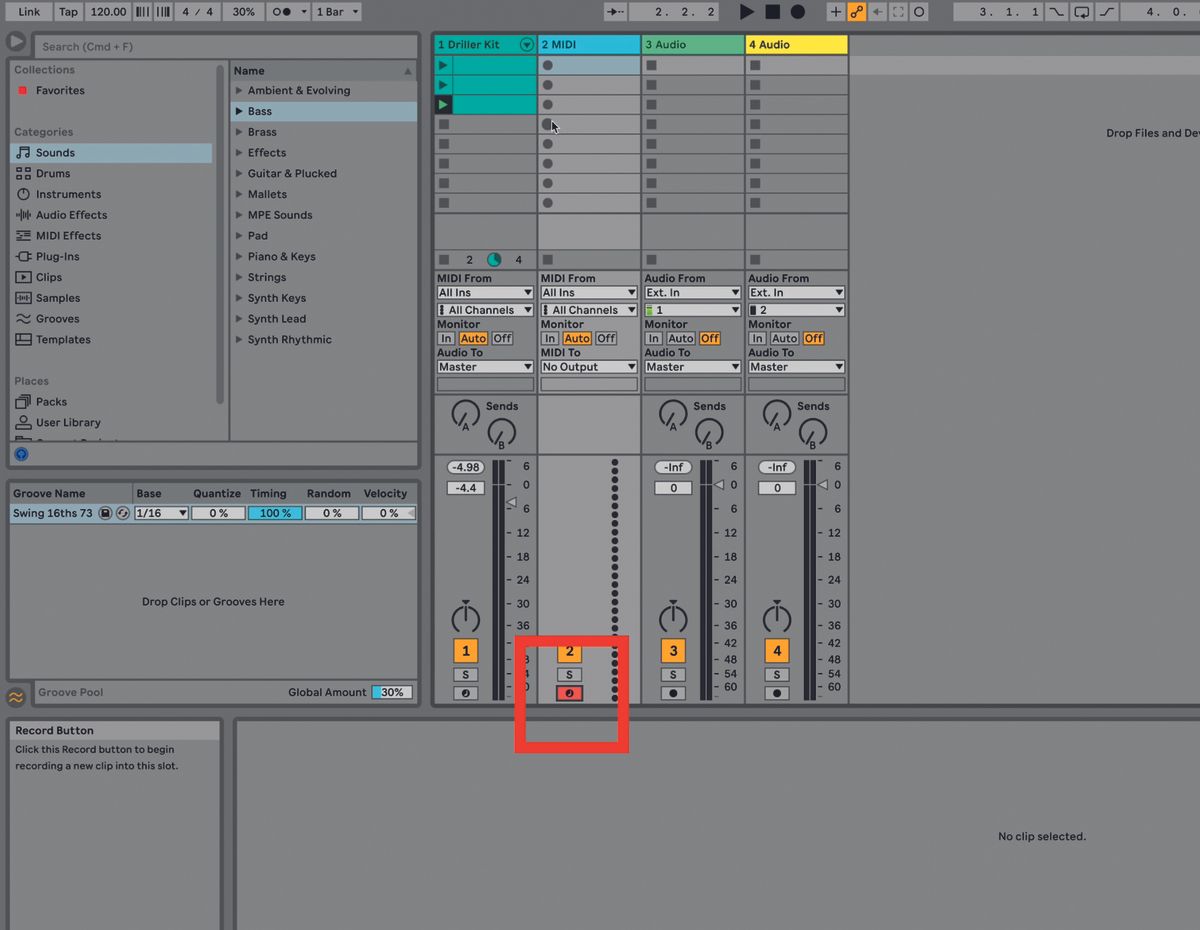Image resolution: width=1200 pixels, height=930 pixels.
Task: Open groove Base 1/16 dropdown
Action: 161,513
